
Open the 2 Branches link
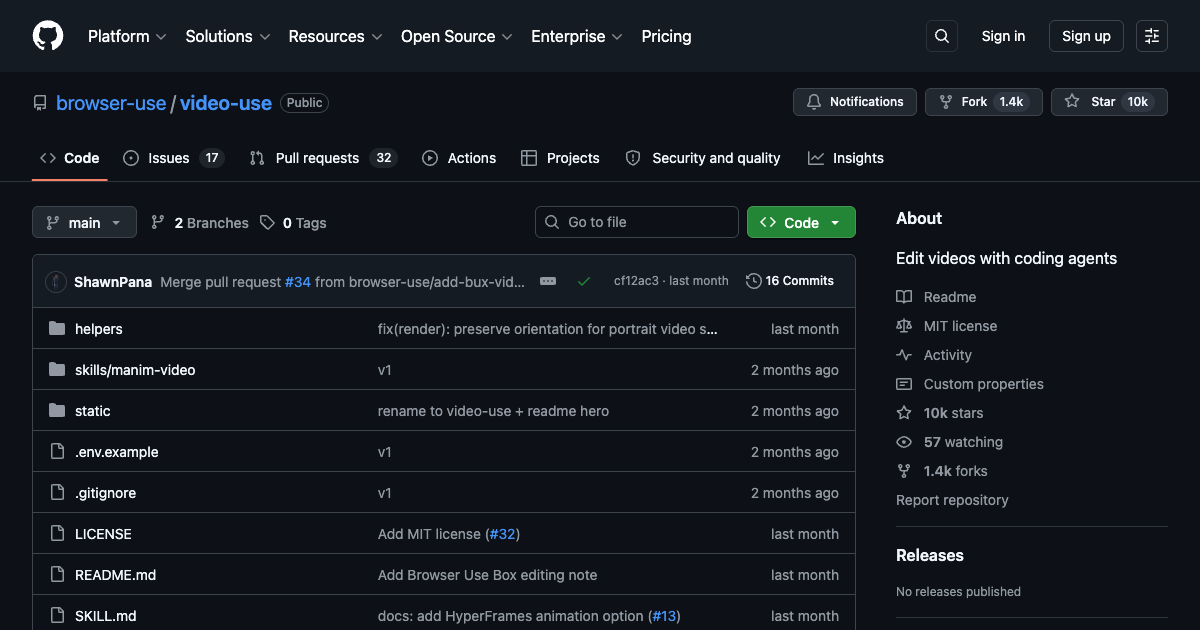click(199, 223)
